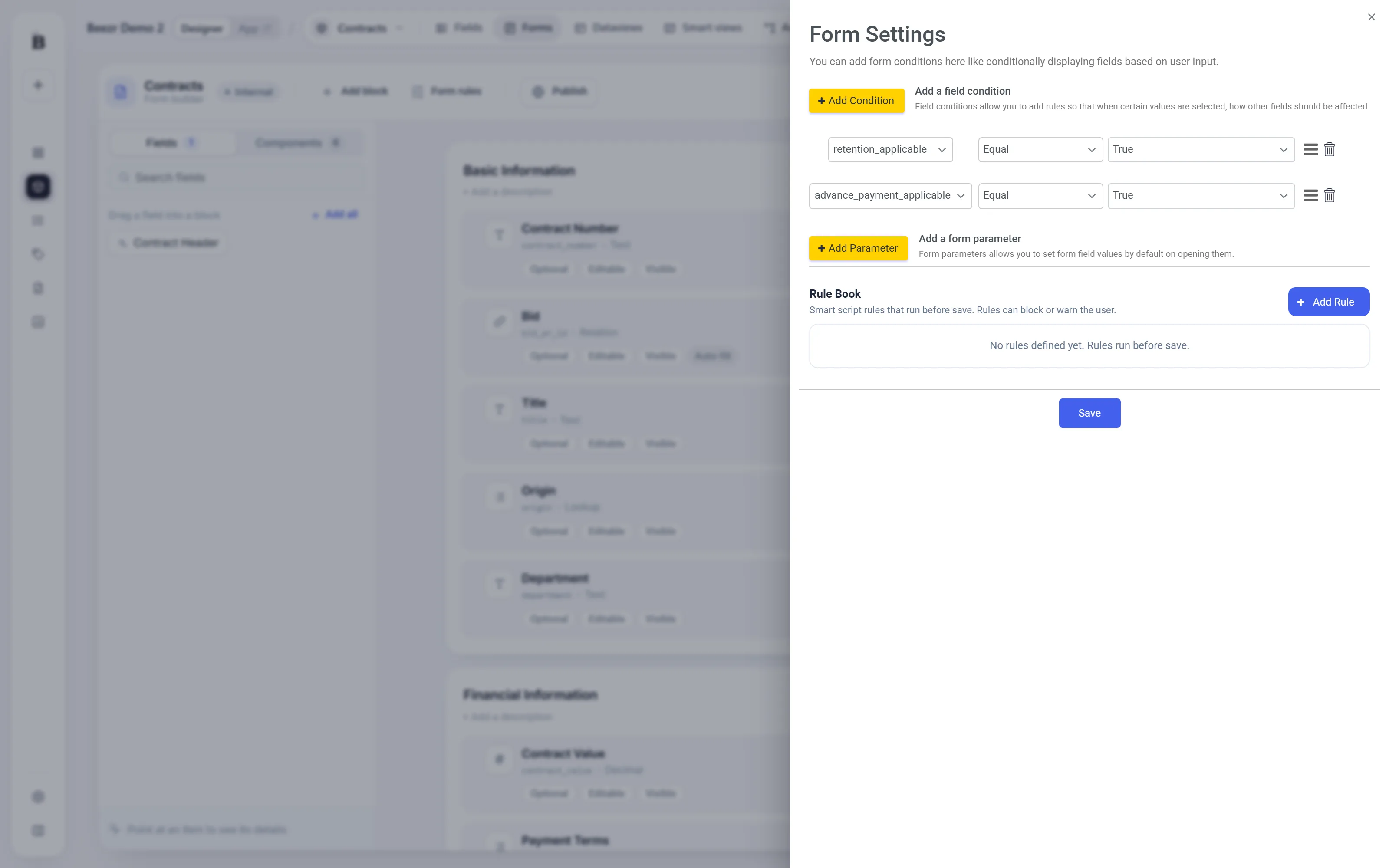
Task: Select the highlighted dark sidebar icon
Action: click(39, 187)
